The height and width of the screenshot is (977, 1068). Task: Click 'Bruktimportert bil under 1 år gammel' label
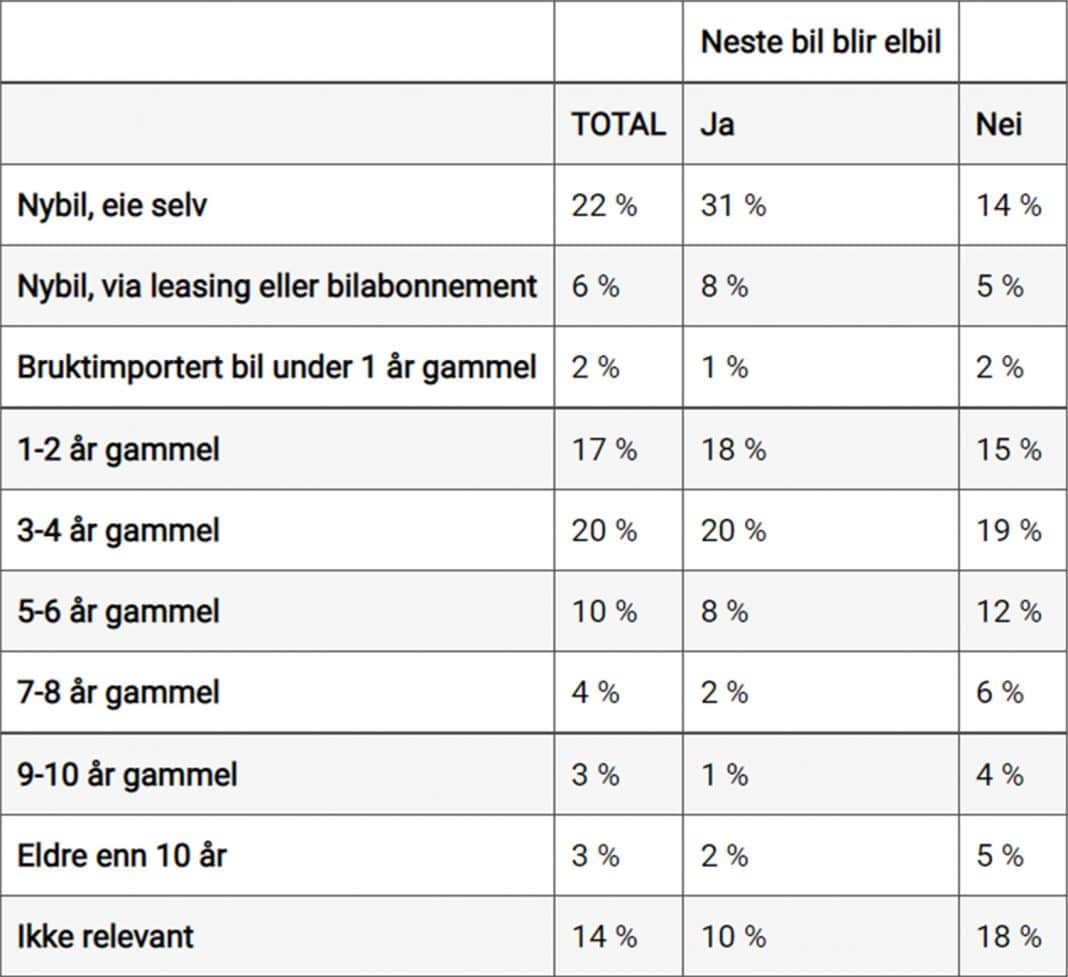[x=277, y=367]
